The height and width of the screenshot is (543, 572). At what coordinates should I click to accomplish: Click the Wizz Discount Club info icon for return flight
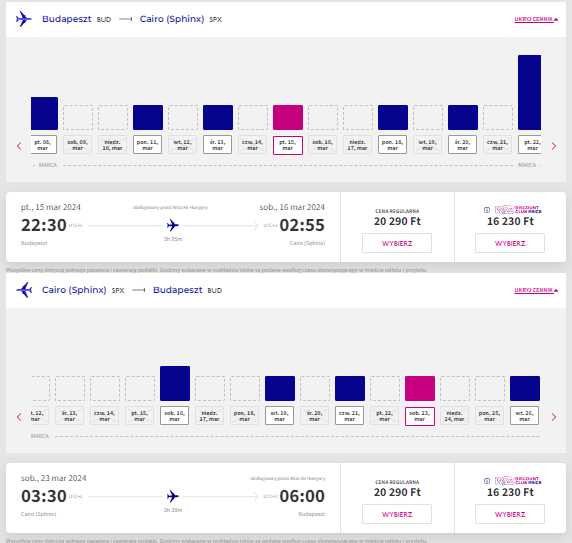(x=487, y=481)
